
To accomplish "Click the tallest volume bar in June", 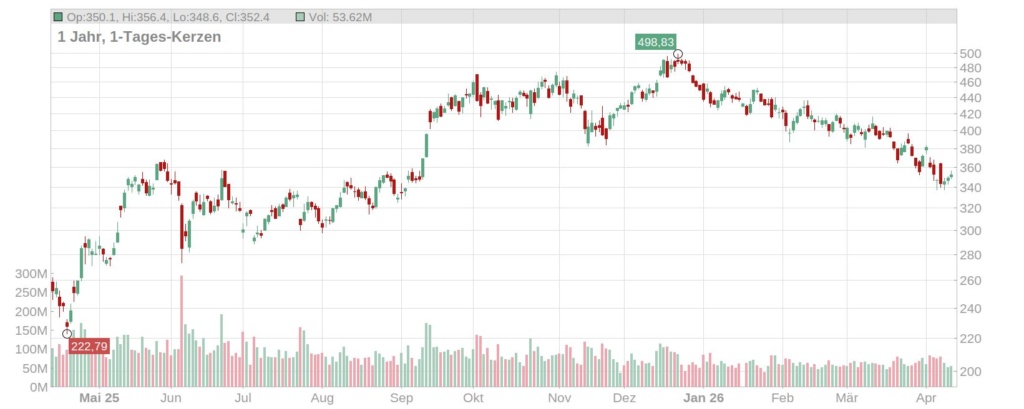I will point(181,330).
